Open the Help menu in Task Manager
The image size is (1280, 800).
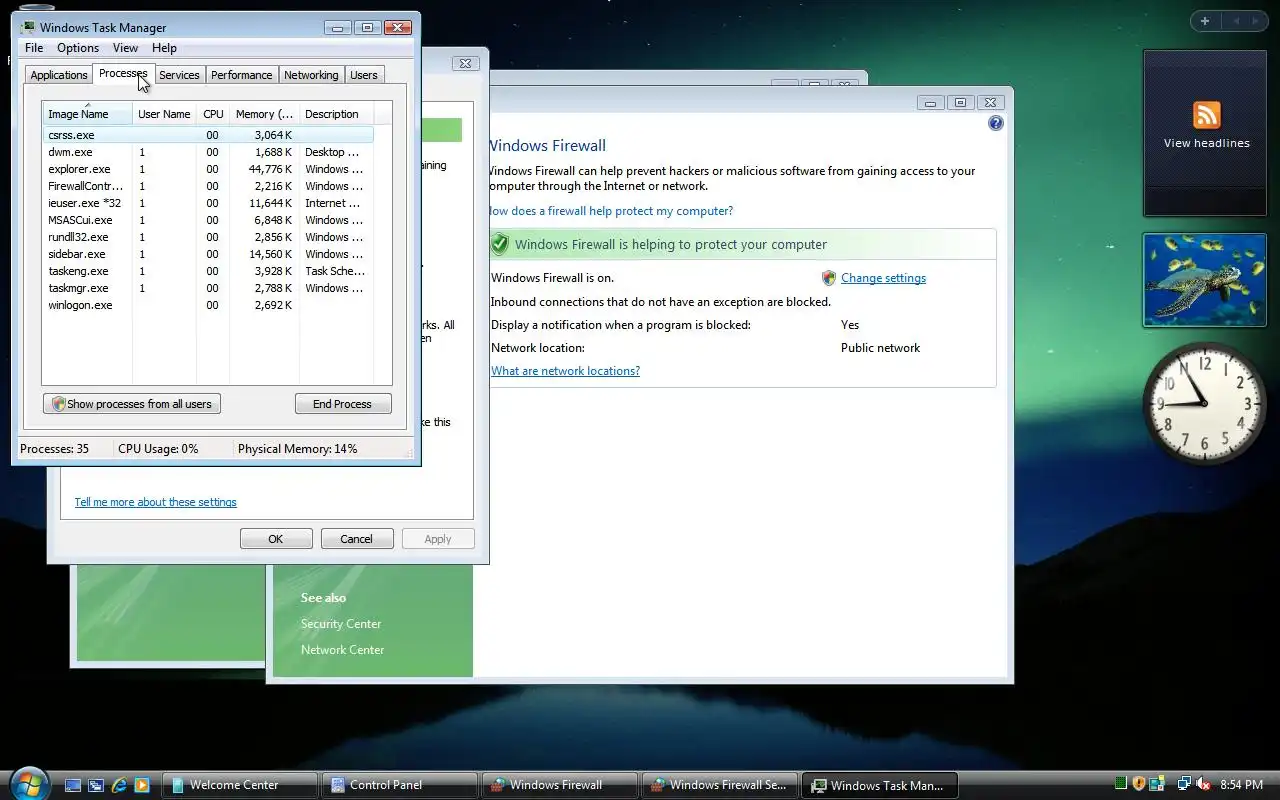(164, 48)
